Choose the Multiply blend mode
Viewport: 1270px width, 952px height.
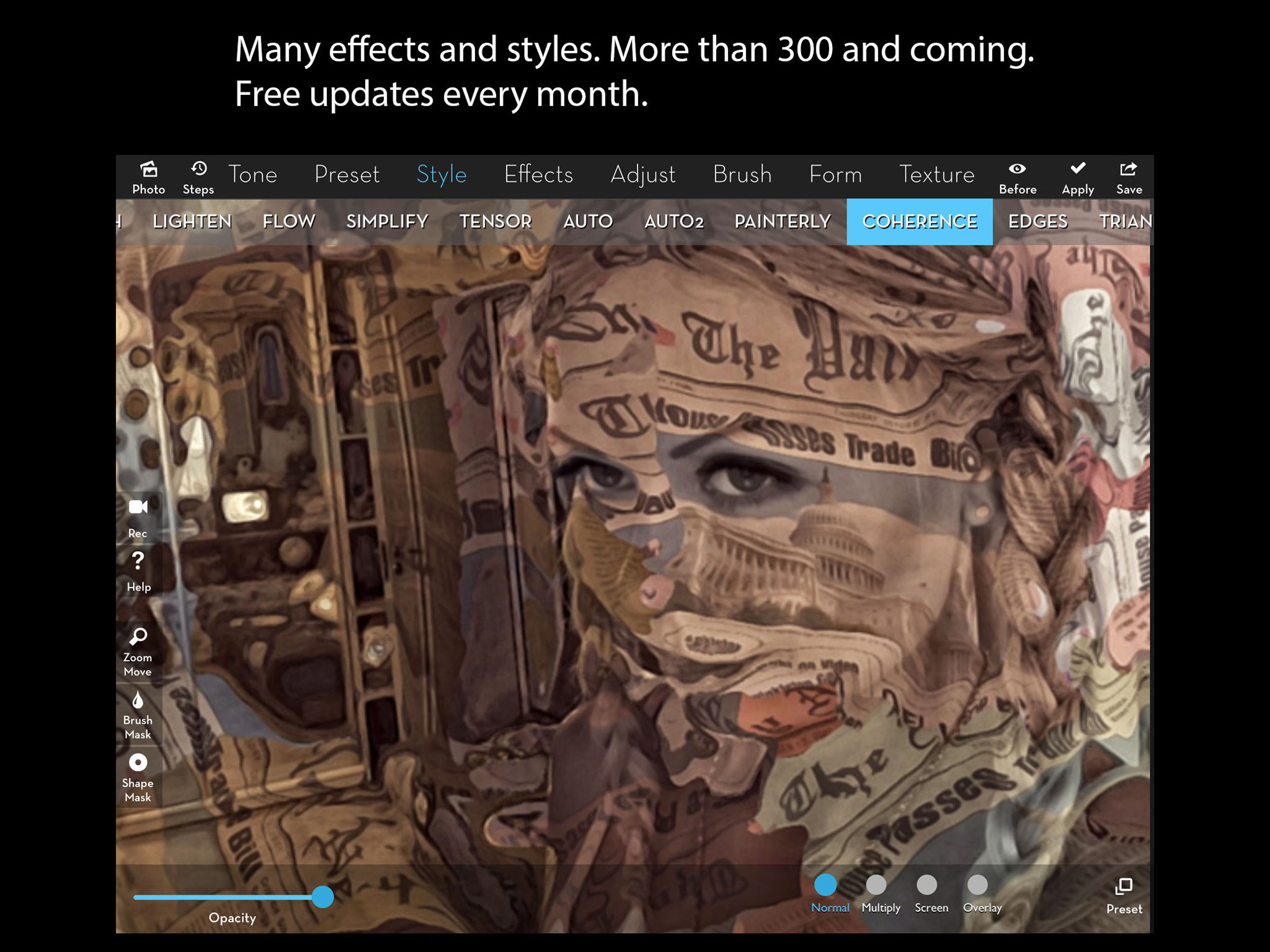[876, 885]
